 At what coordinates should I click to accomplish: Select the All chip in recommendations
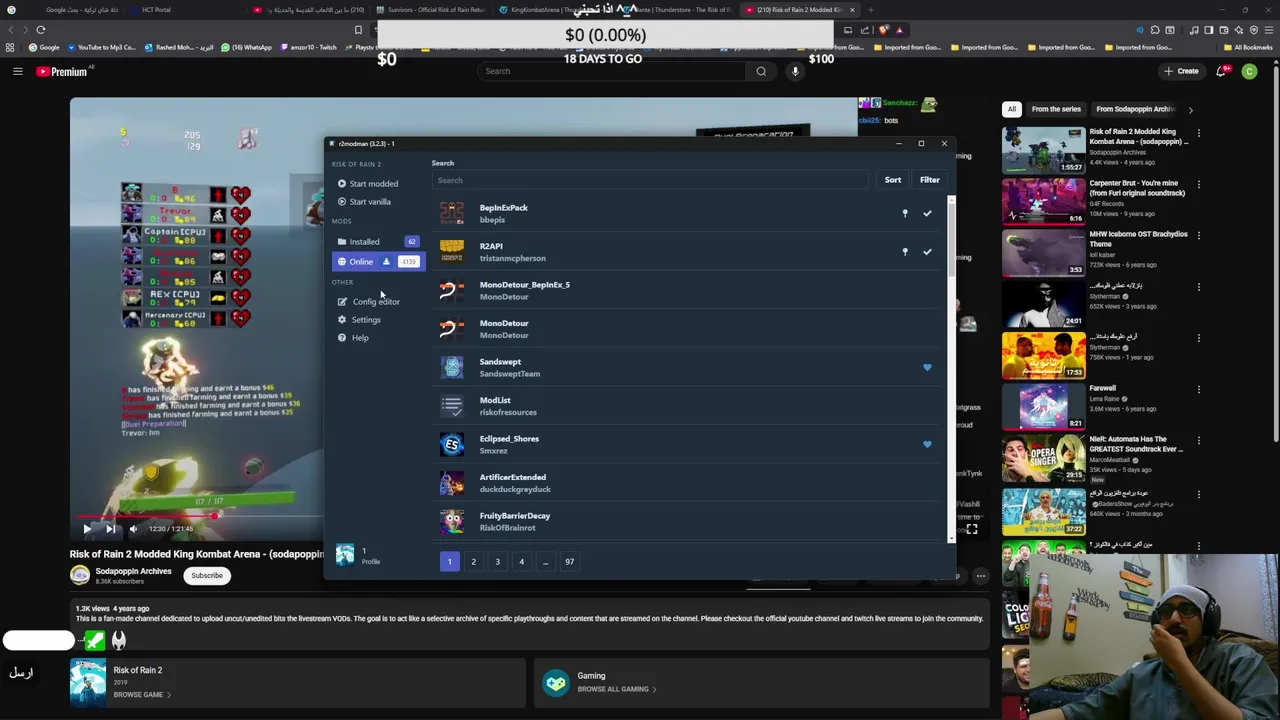coord(1012,109)
